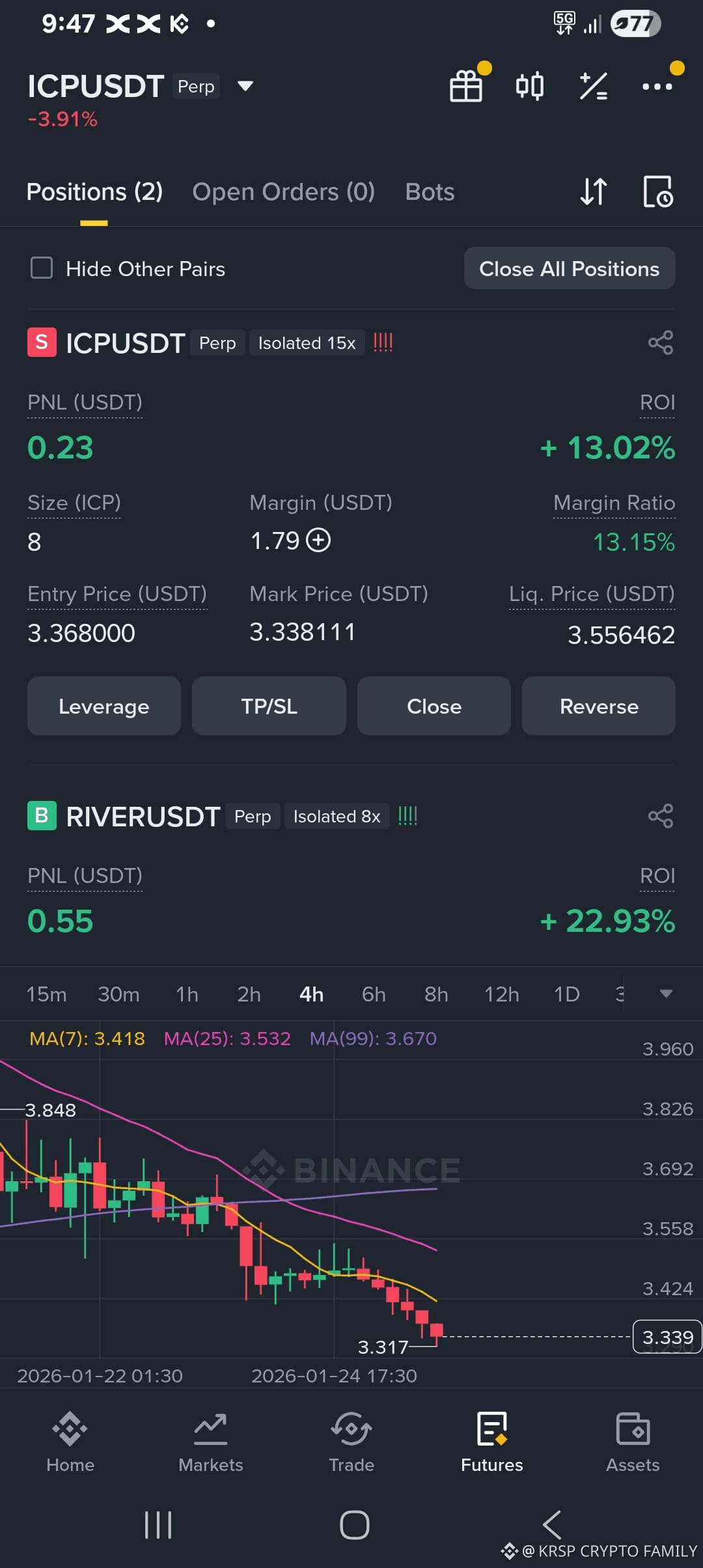Tap the TP/SL button
Screen dimensions: 703x1568
pyautogui.click(x=269, y=706)
